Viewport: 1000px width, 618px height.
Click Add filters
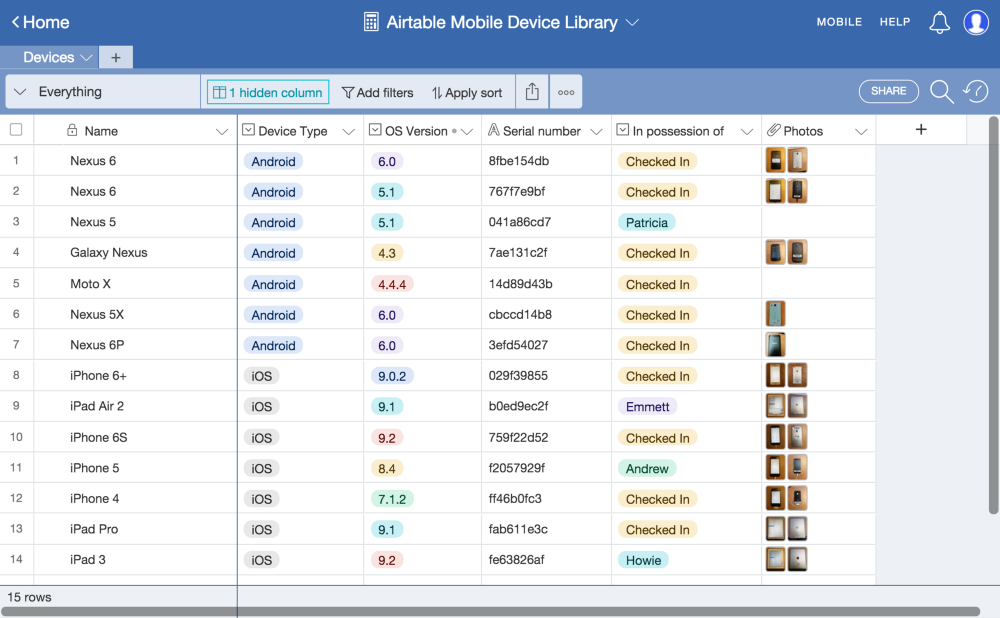378,92
